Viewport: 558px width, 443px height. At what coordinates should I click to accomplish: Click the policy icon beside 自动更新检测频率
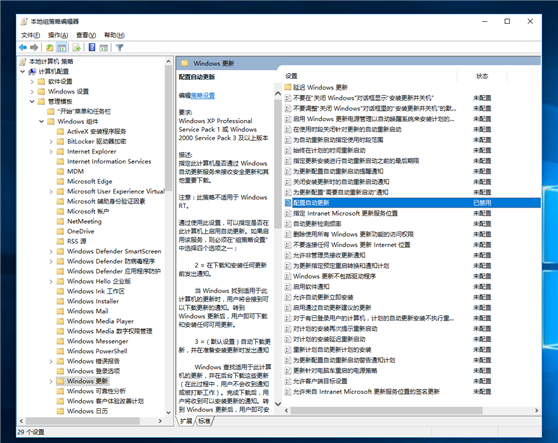(288, 224)
